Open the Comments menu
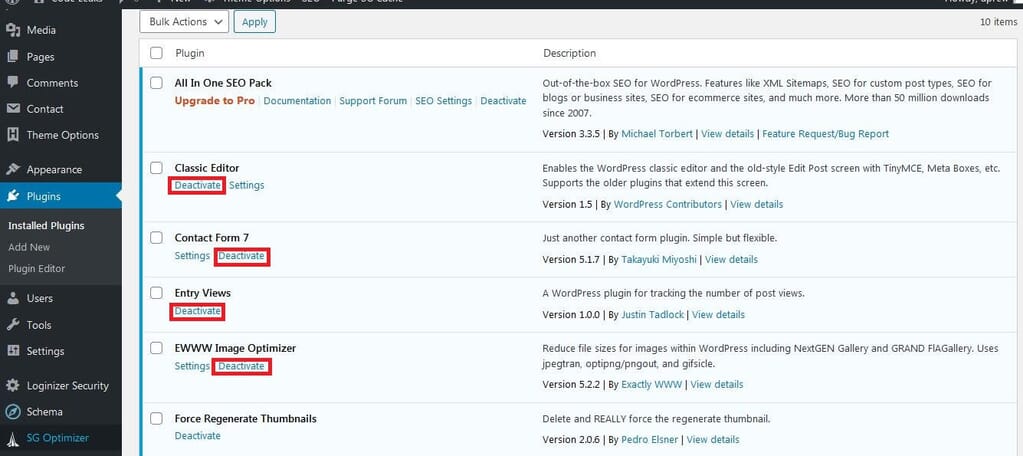 52,83
